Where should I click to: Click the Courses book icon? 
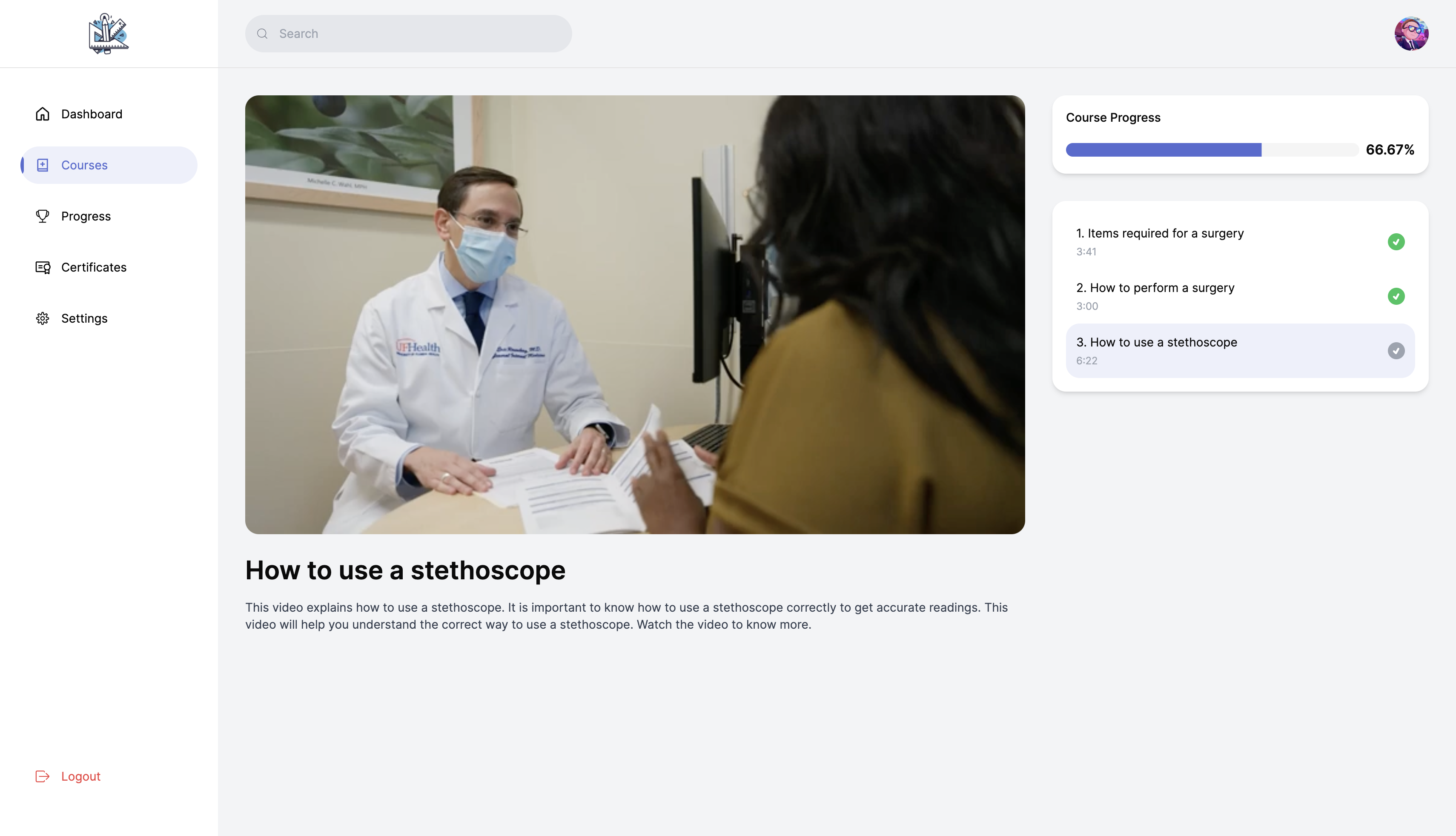point(43,165)
